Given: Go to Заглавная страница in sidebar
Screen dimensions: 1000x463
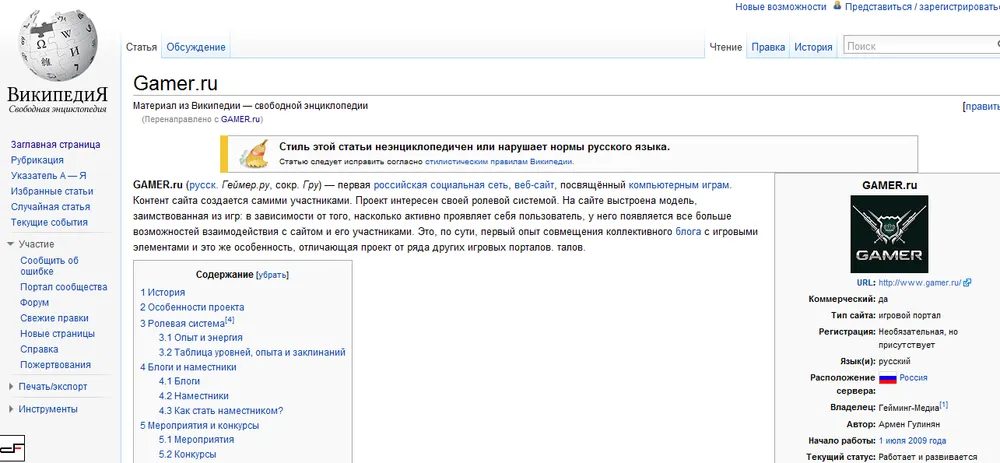Looking at the screenshot, I should [x=55, y=144].
